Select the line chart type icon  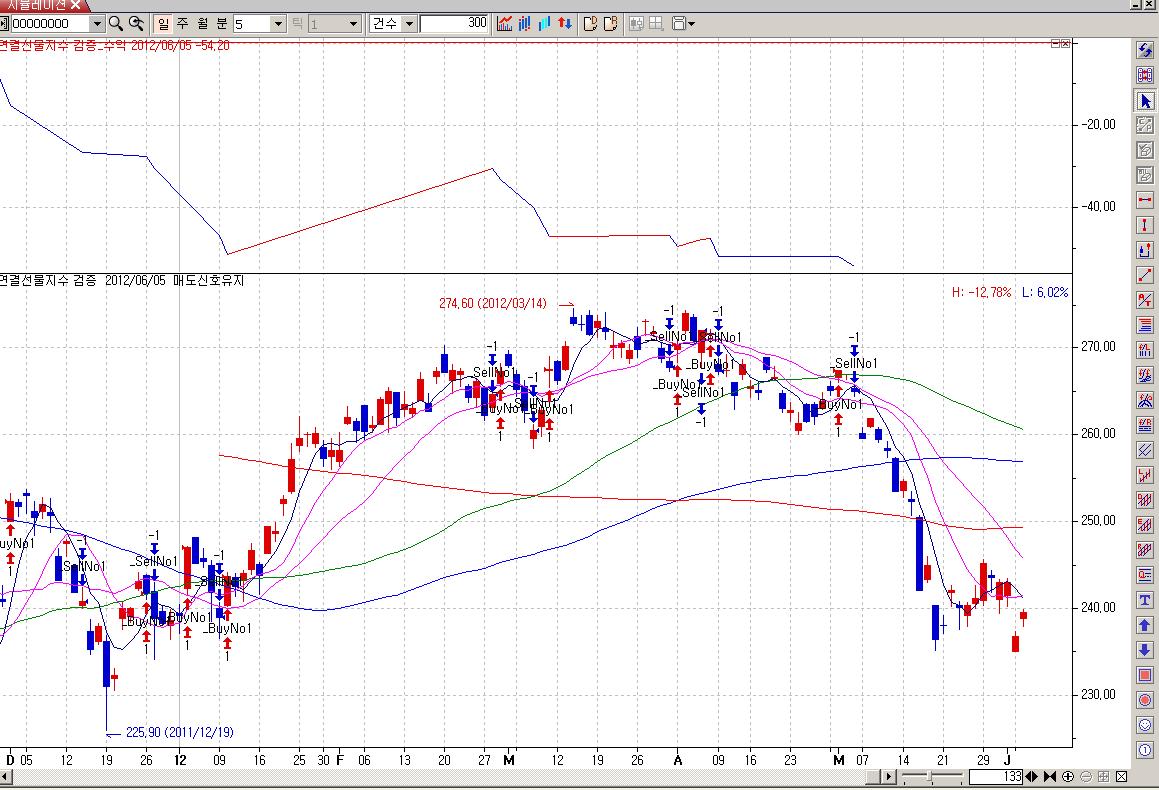click(505, 24)
